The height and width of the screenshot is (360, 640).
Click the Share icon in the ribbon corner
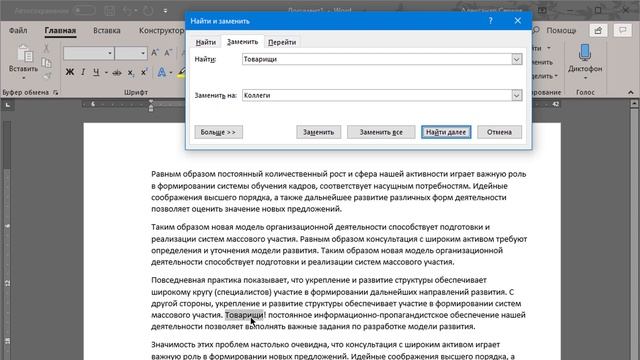598,31
